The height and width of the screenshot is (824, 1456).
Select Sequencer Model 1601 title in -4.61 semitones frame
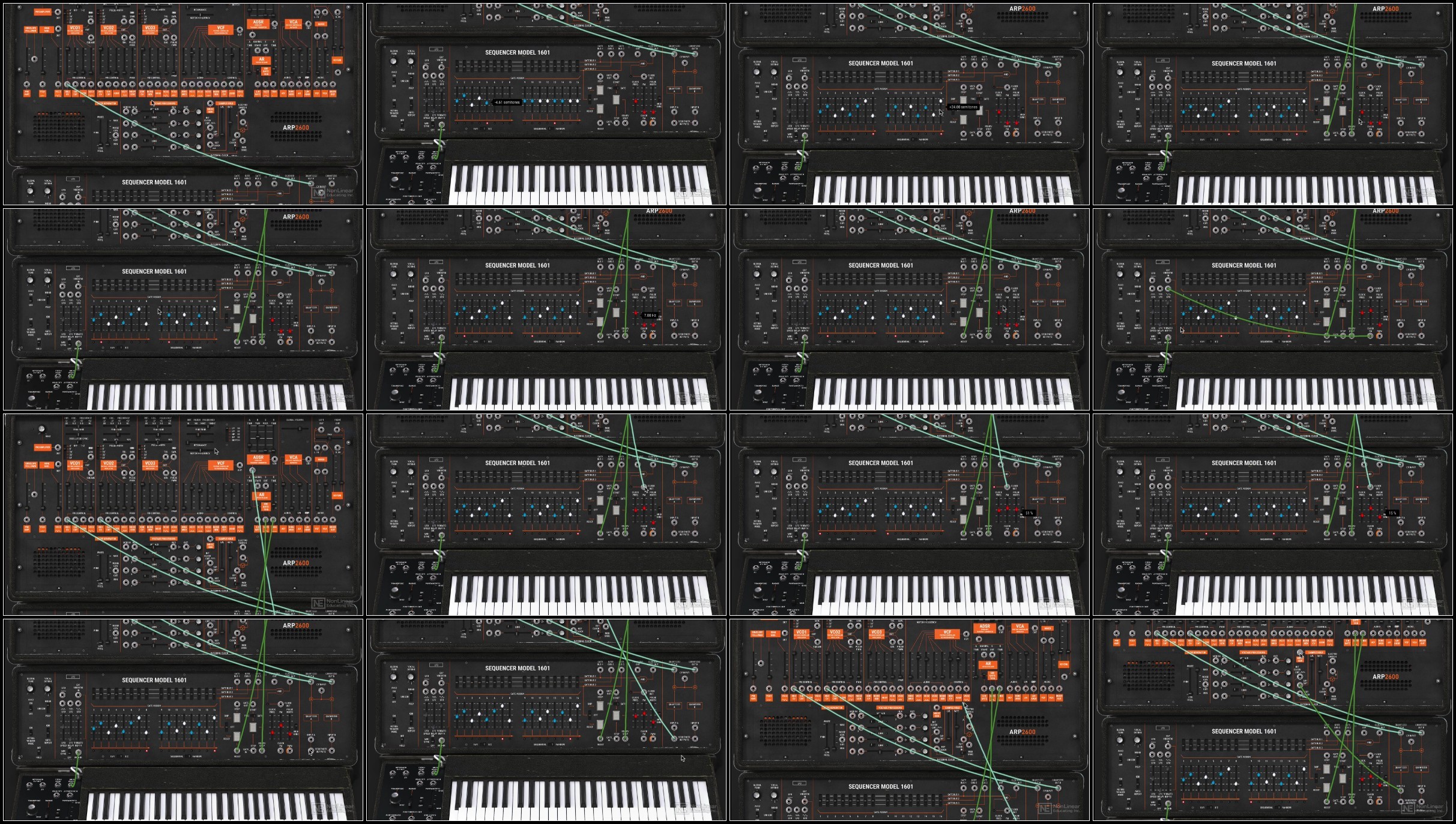518,53
